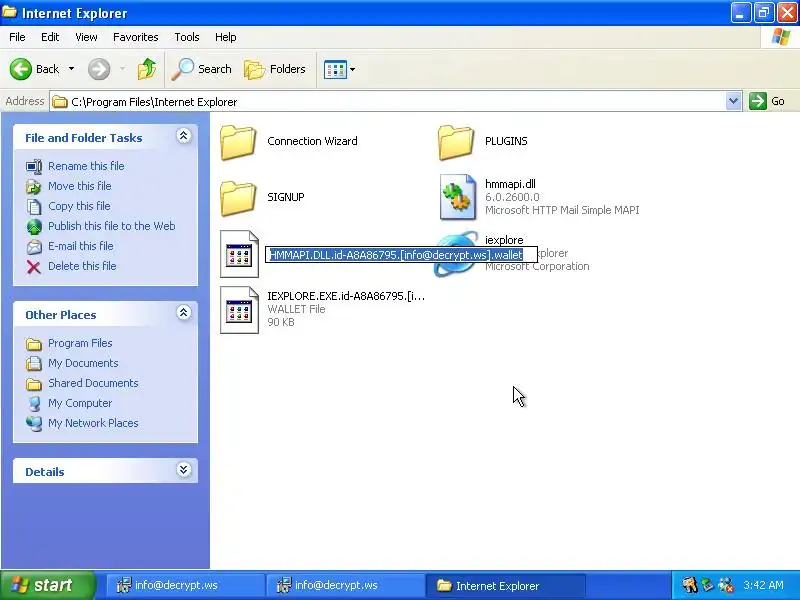This screenshot has height=600, width=800.
Task: Click Delete this file link
Action: [82, 266]
